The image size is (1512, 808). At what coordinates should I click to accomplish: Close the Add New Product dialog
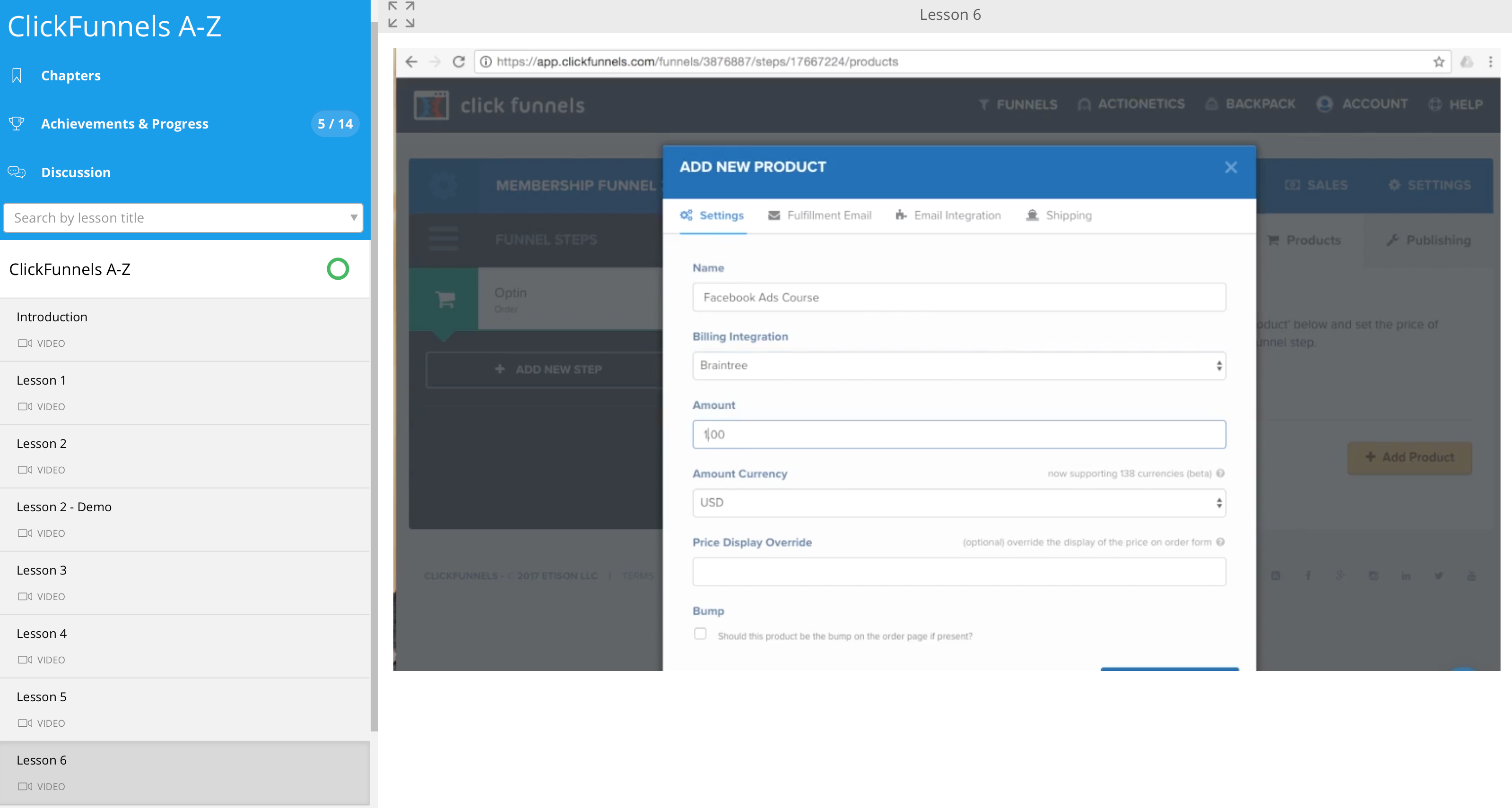1231,167
